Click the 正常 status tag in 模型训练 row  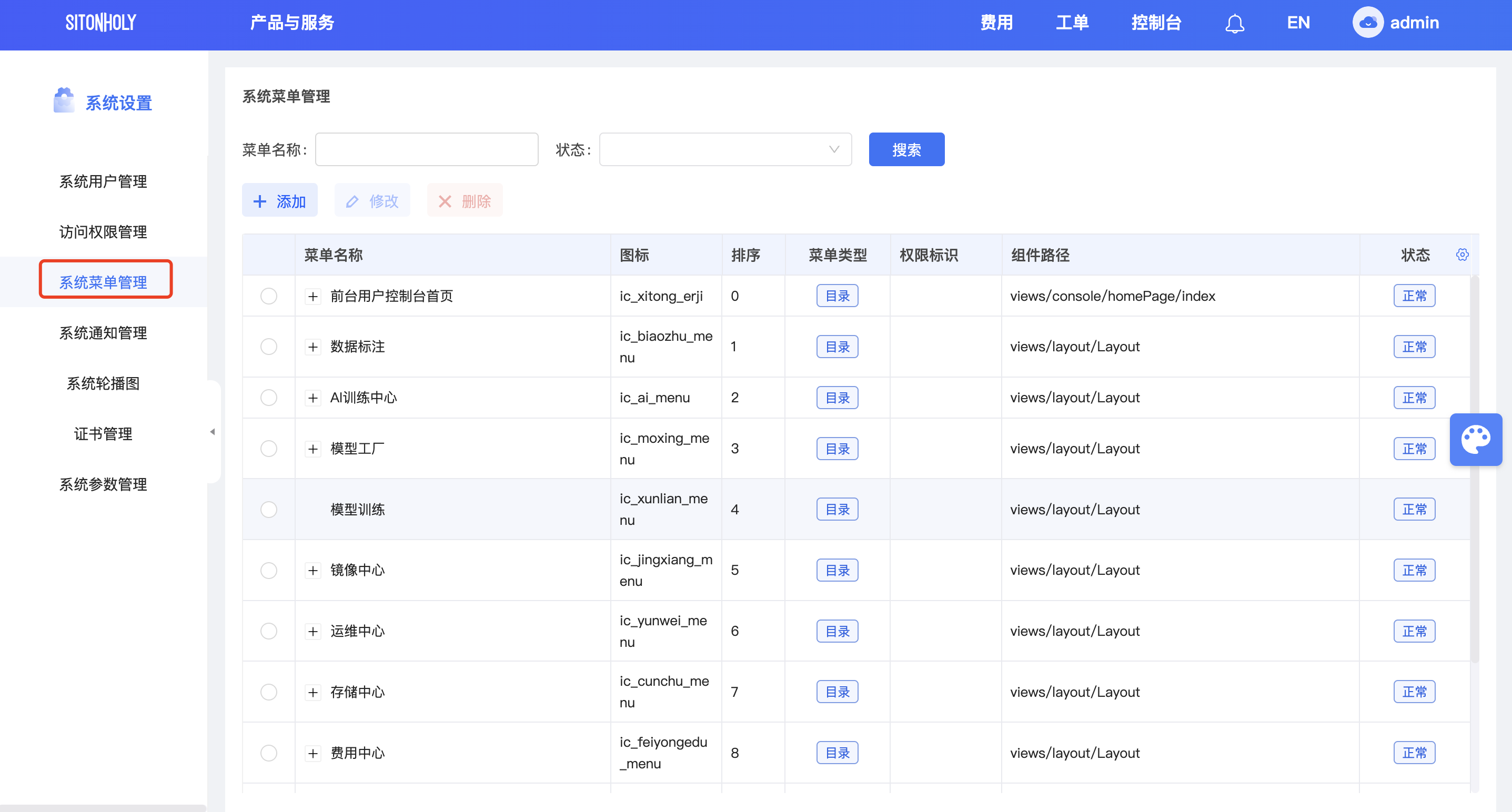[1414, 509]
